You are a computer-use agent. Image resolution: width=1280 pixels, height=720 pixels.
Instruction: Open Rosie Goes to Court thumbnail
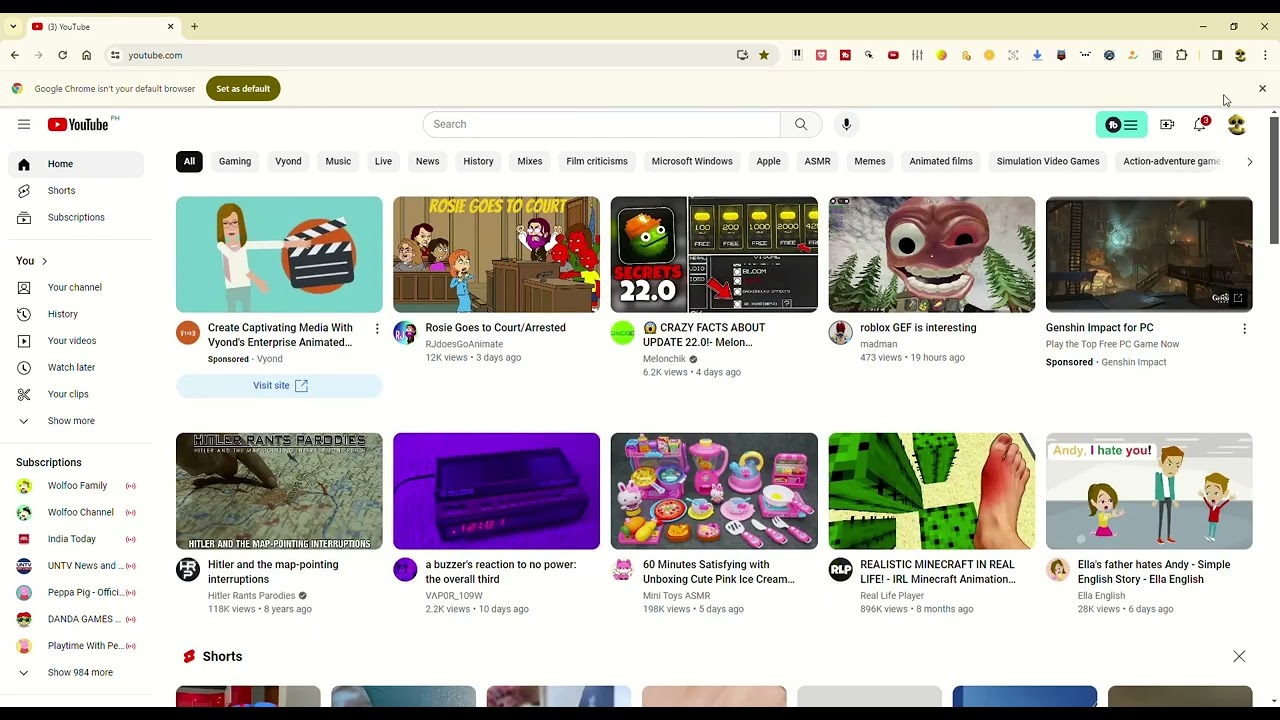pyautogui.click(x=496, y=254)
